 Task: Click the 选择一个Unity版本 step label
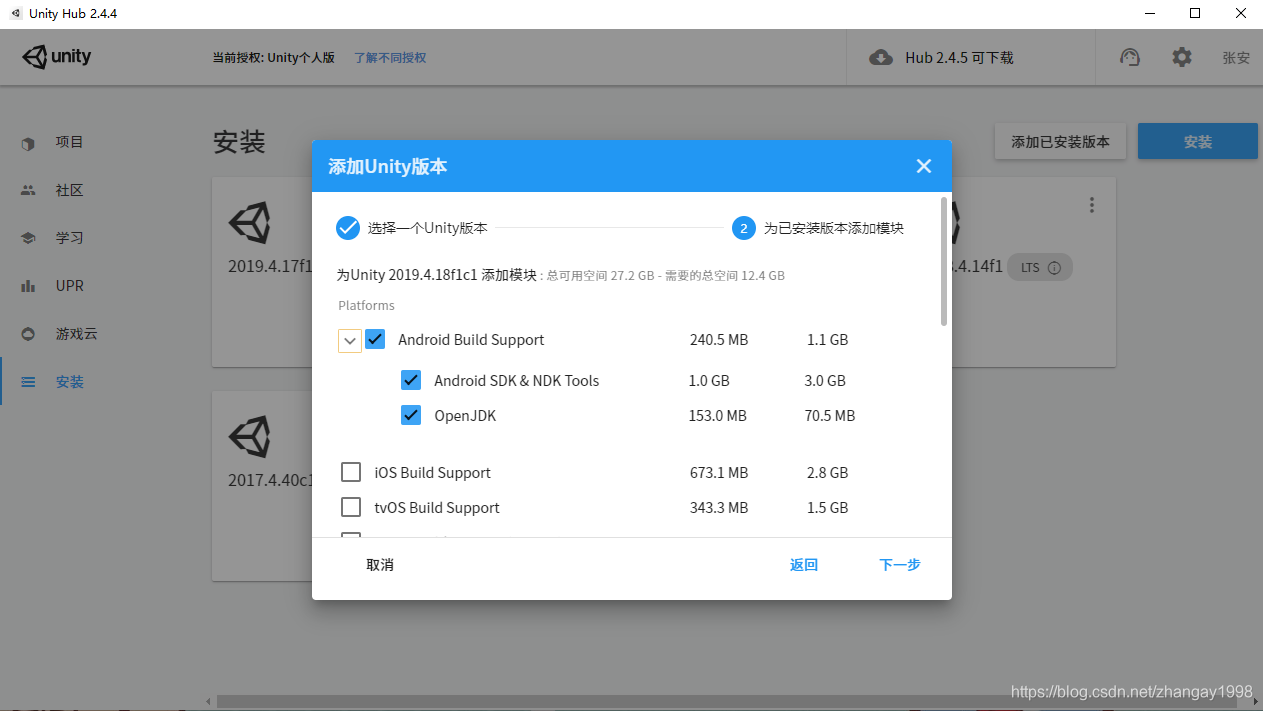(428, 228)
